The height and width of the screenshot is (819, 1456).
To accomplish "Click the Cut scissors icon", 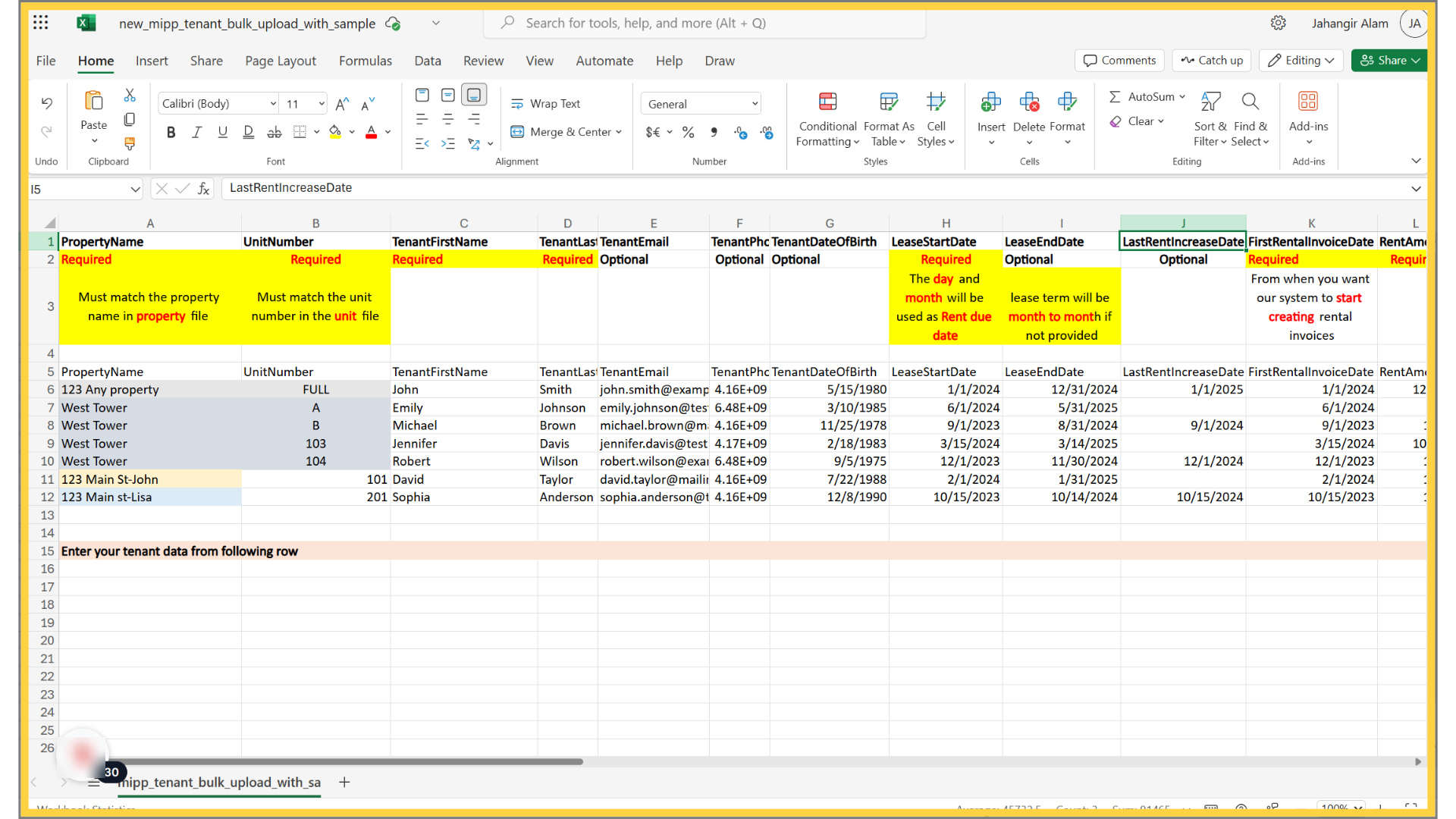I will pos(130,96).
